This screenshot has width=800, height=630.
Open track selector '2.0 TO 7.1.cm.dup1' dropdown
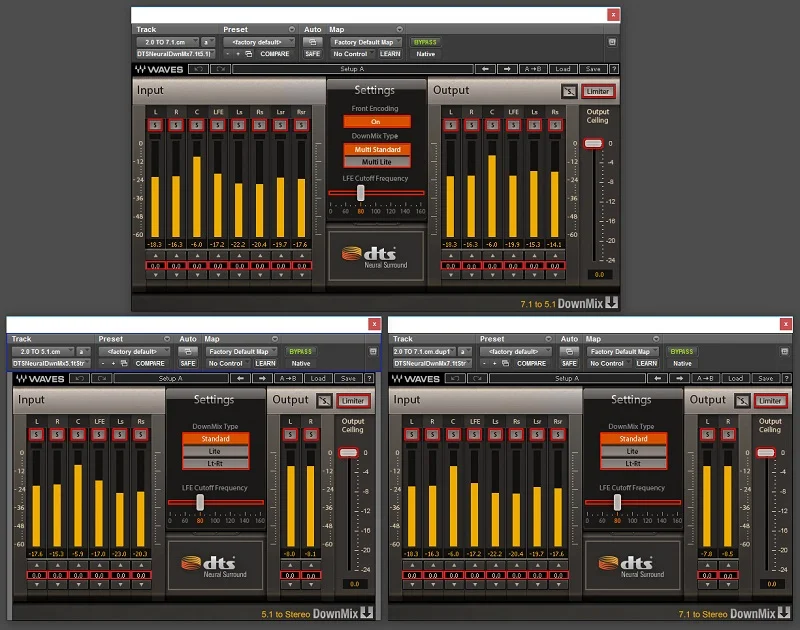click(x=424, y=351)
